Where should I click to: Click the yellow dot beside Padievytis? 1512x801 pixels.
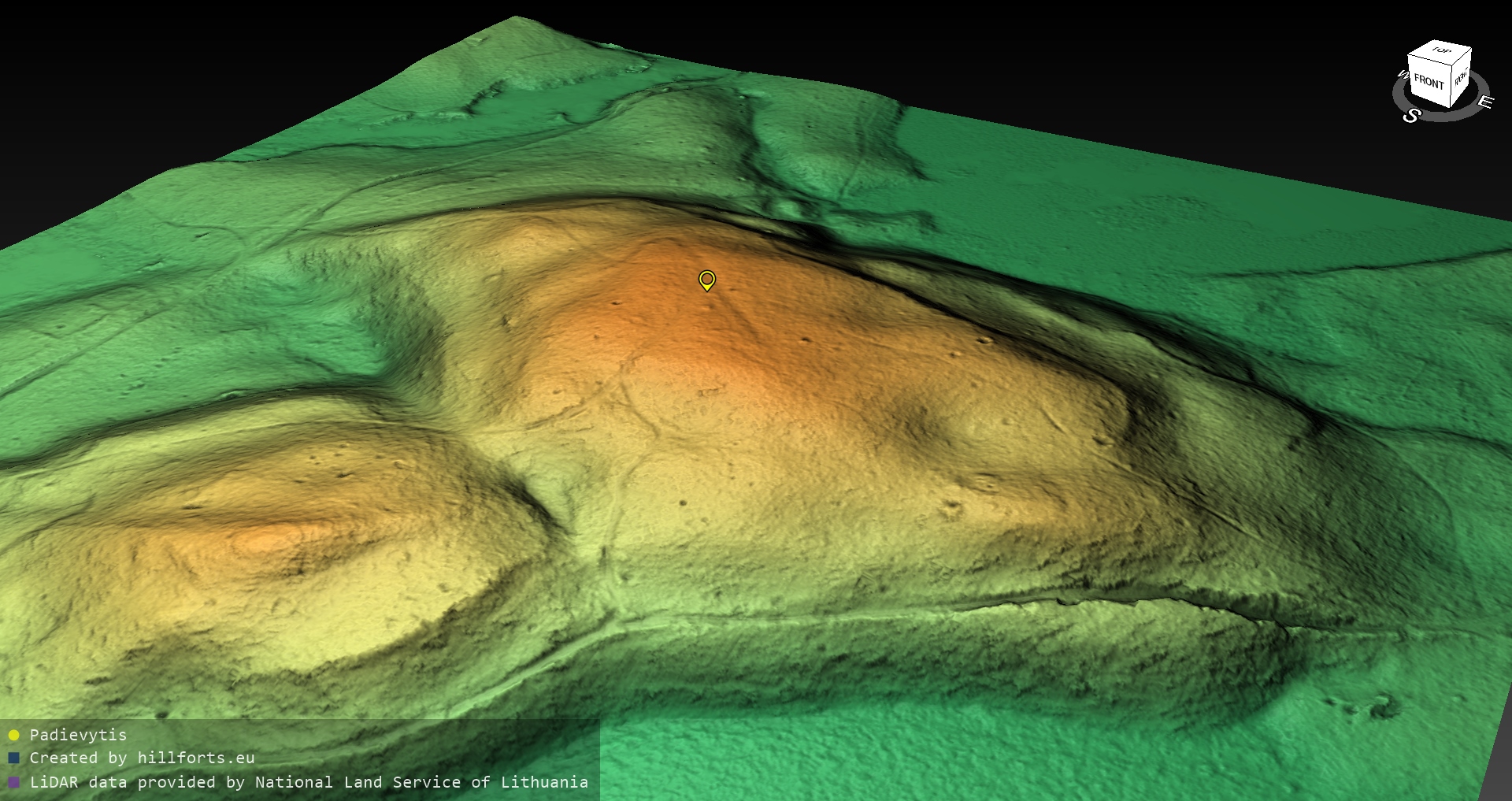[x=13, y=736]
